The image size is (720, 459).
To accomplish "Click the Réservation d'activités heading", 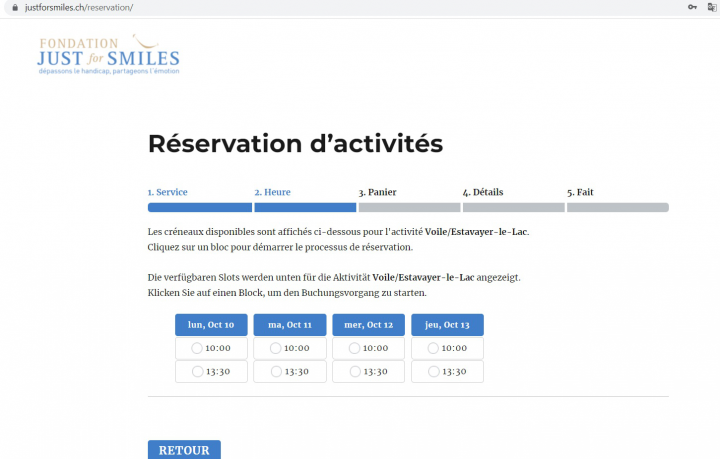I will pyautogui.click(x=295, y=144).
